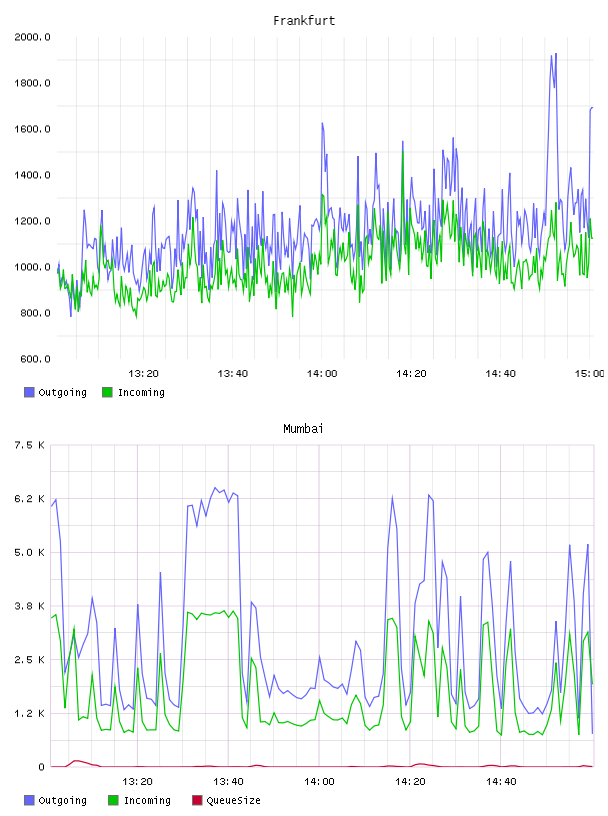608x816 pixels.
Task: Click the 1.2 K y-axis label on Mumbai chart
Action: (x=29, y=713)
